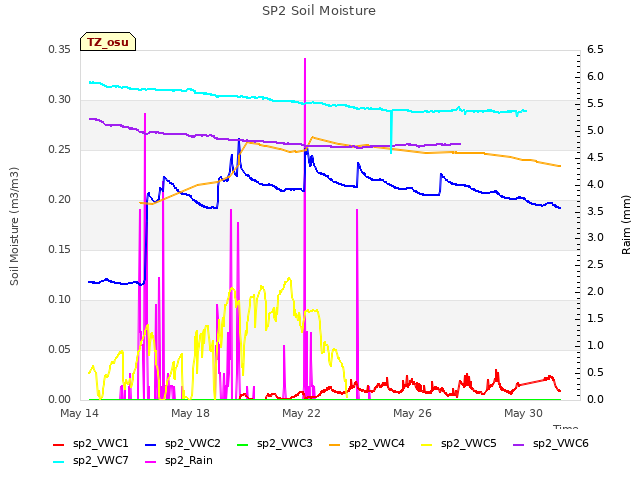Click the 1.5 right axis value
This screenshot has height=480, width=640.
click(595, 319)
